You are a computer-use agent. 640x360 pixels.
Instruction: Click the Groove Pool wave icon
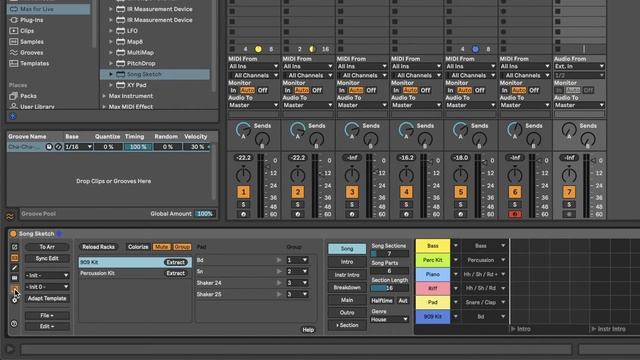click(x=10, y=216)
